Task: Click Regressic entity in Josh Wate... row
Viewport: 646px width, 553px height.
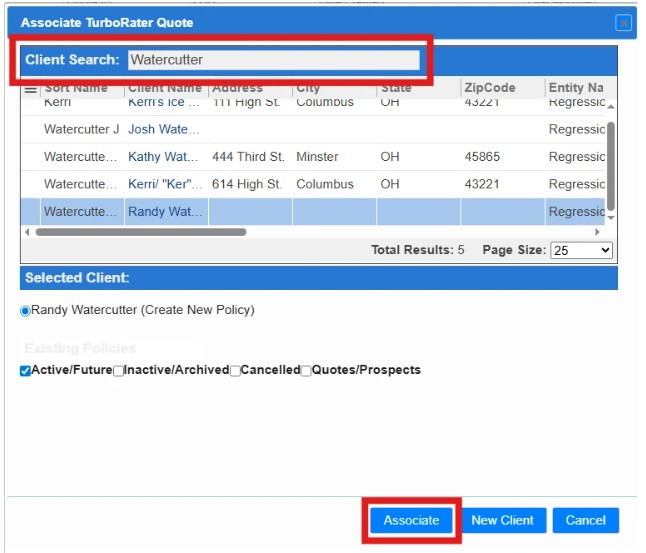Action: point(576,129)
